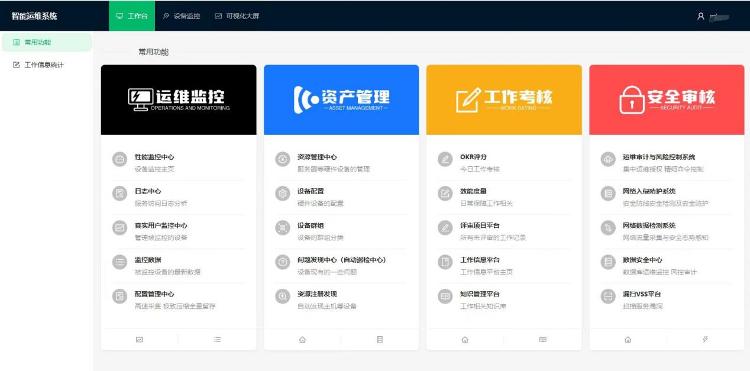Viewport: 750px width, 371px height.
Task: Click the document icon in 资产管理 card footer
Action: pyautogui.click(x=380, y=340)
